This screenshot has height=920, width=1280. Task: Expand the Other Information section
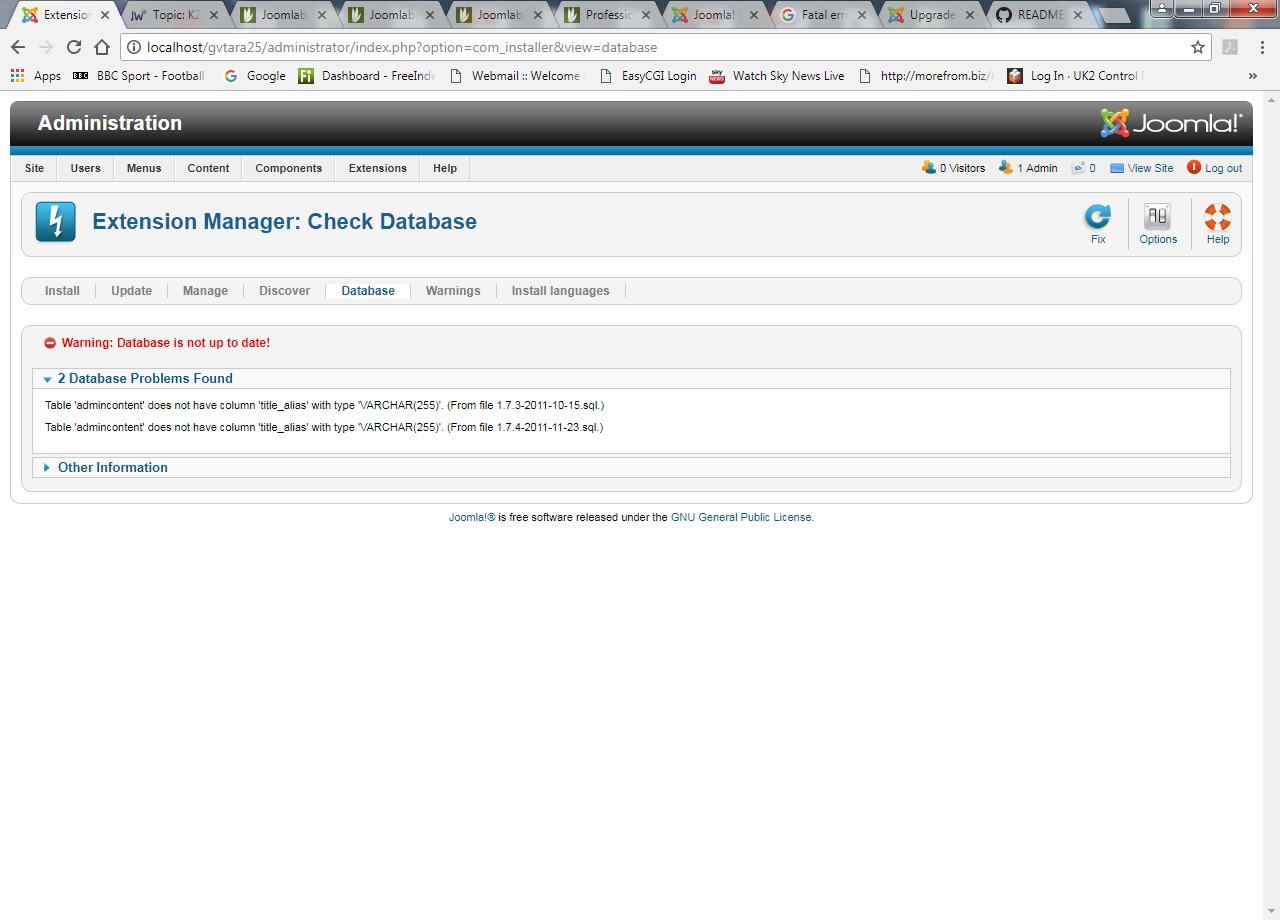click(x=112, y=468)
